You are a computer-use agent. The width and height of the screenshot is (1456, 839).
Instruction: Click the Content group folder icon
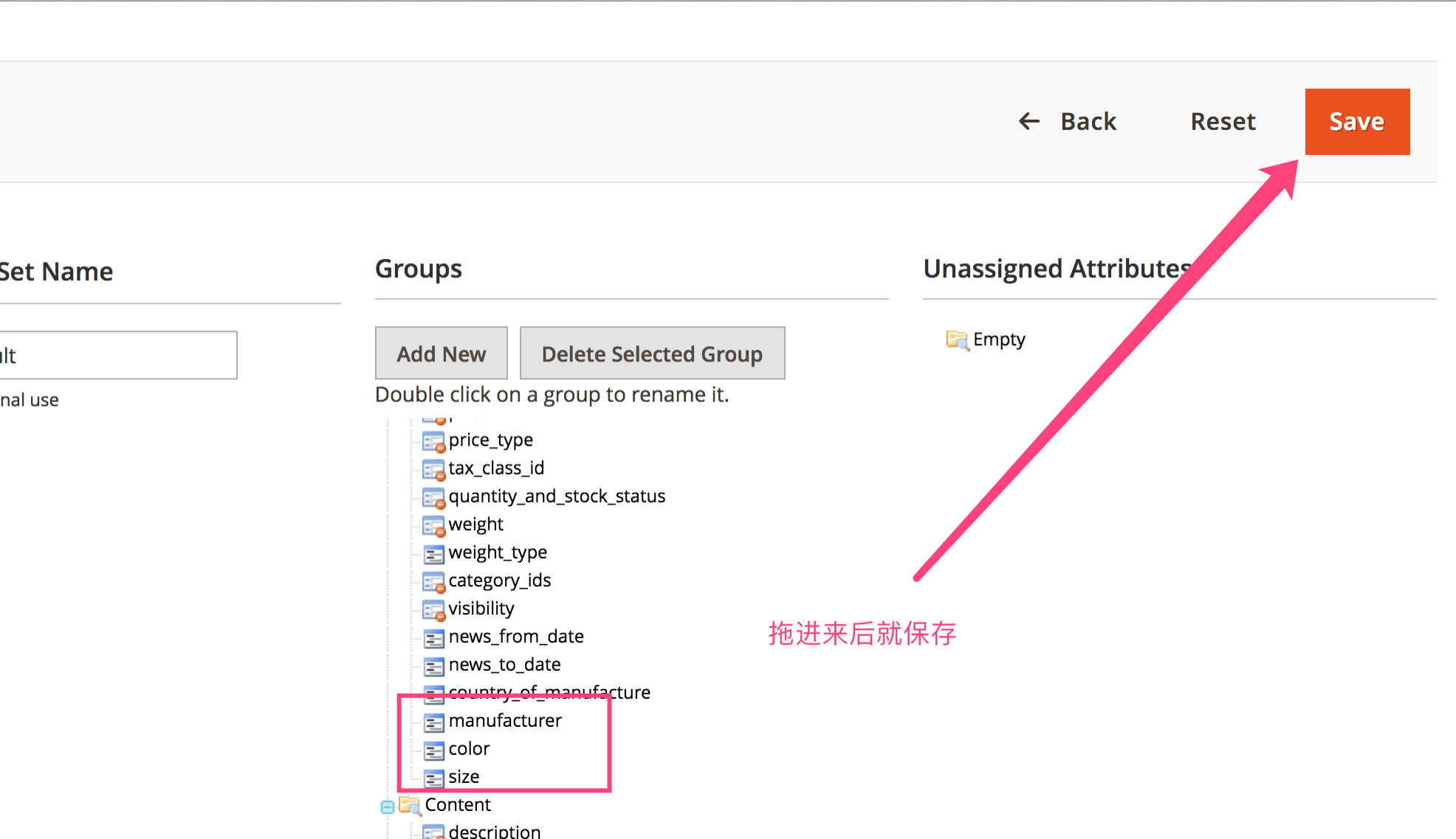[409, 804]
